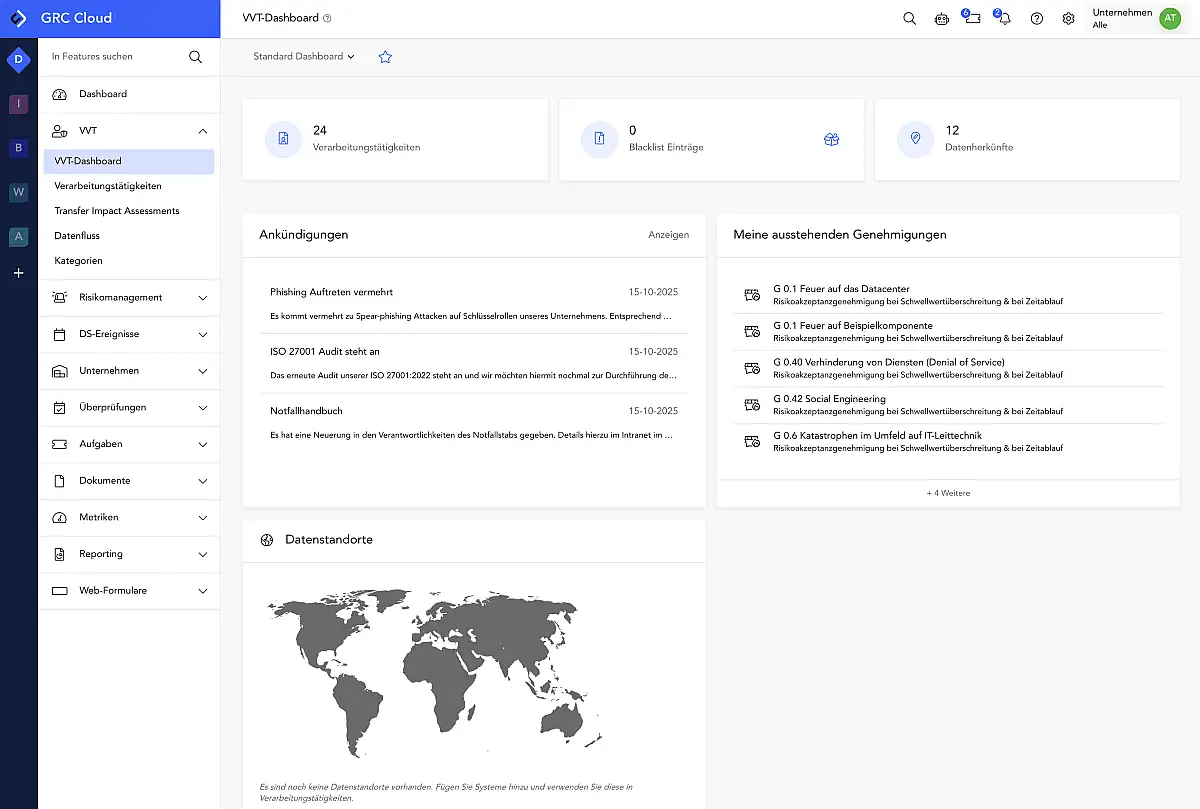Open the Standard Dashboard dropdown

click(304, 57)
